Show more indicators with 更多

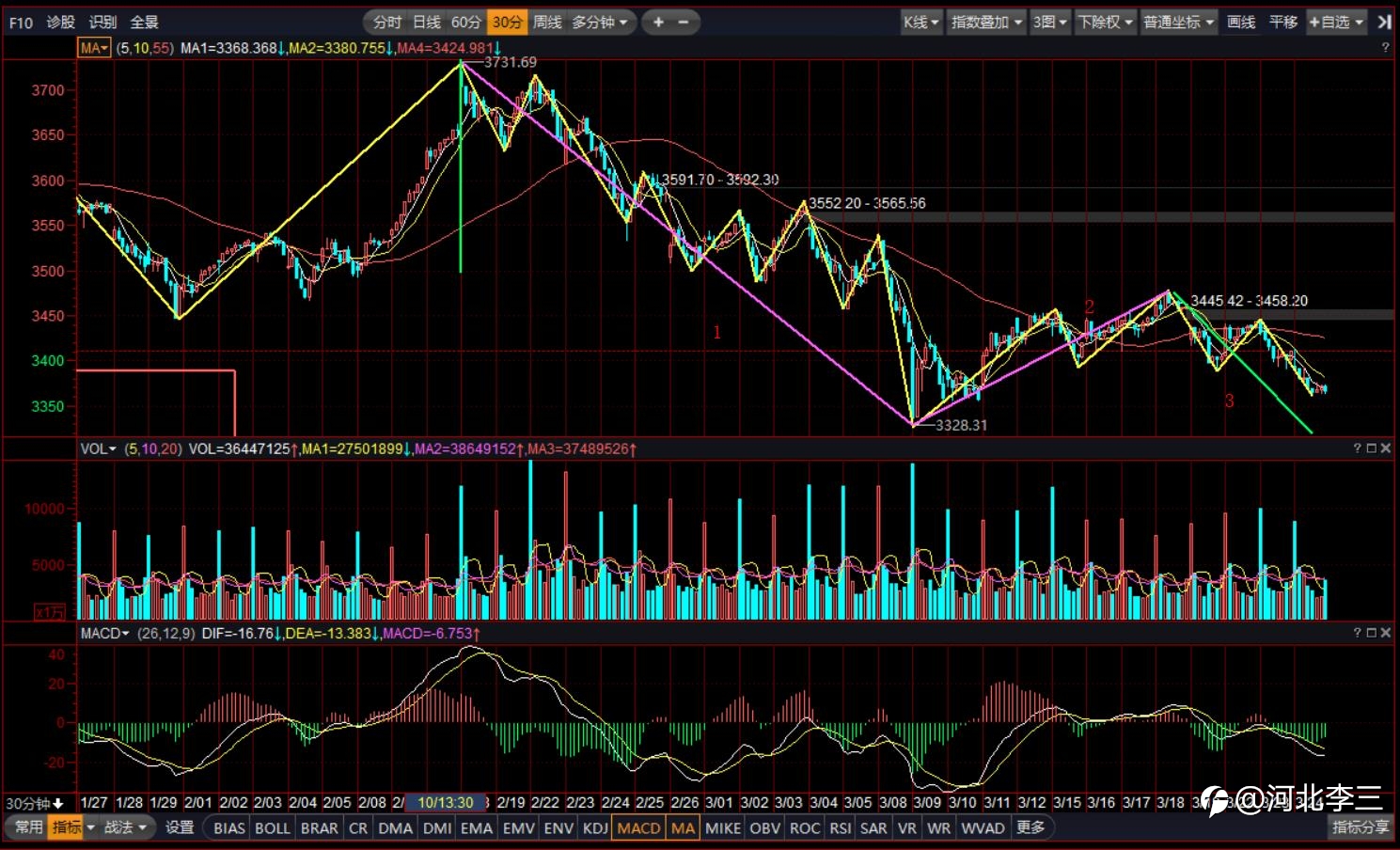1030,827
